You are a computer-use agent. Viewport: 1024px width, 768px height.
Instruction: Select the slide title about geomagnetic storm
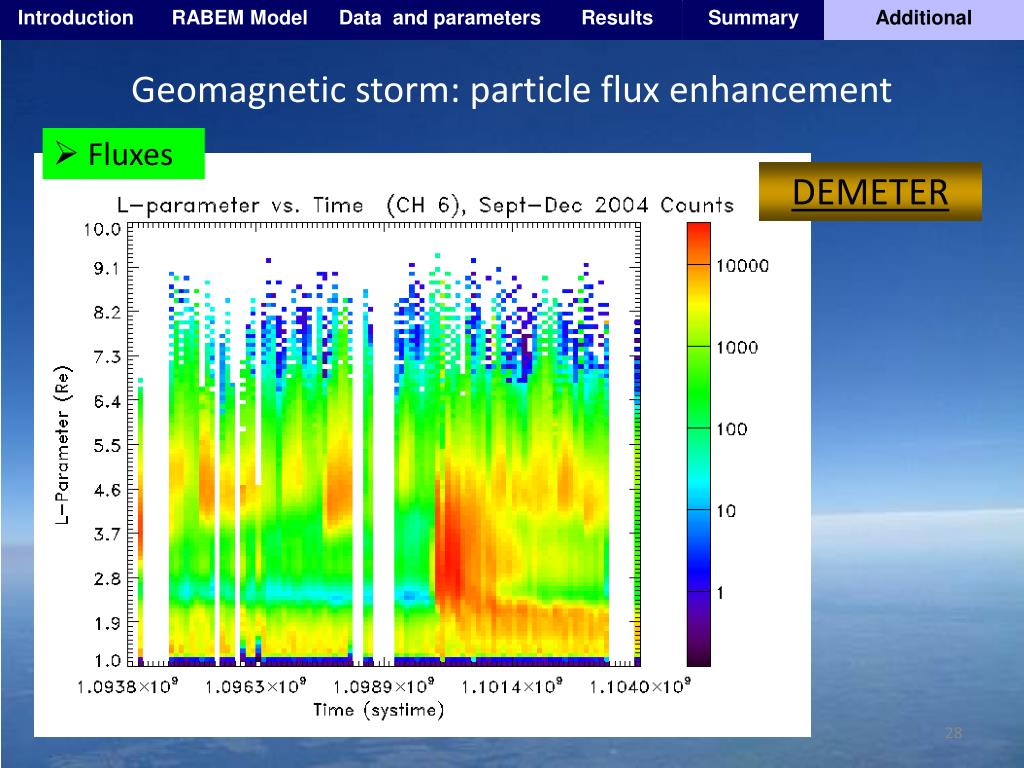click(x=511, y=89)
